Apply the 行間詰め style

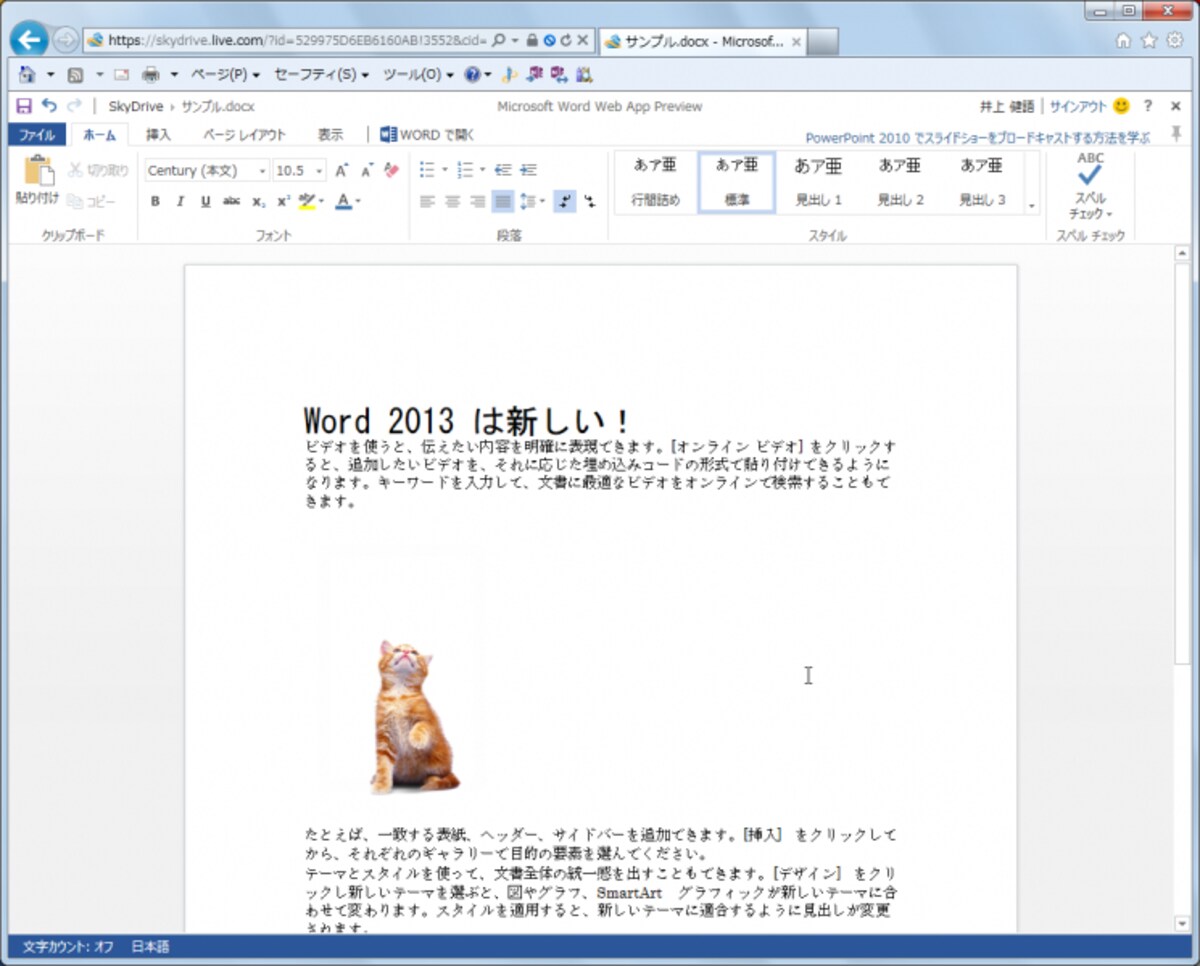[655, 182]
